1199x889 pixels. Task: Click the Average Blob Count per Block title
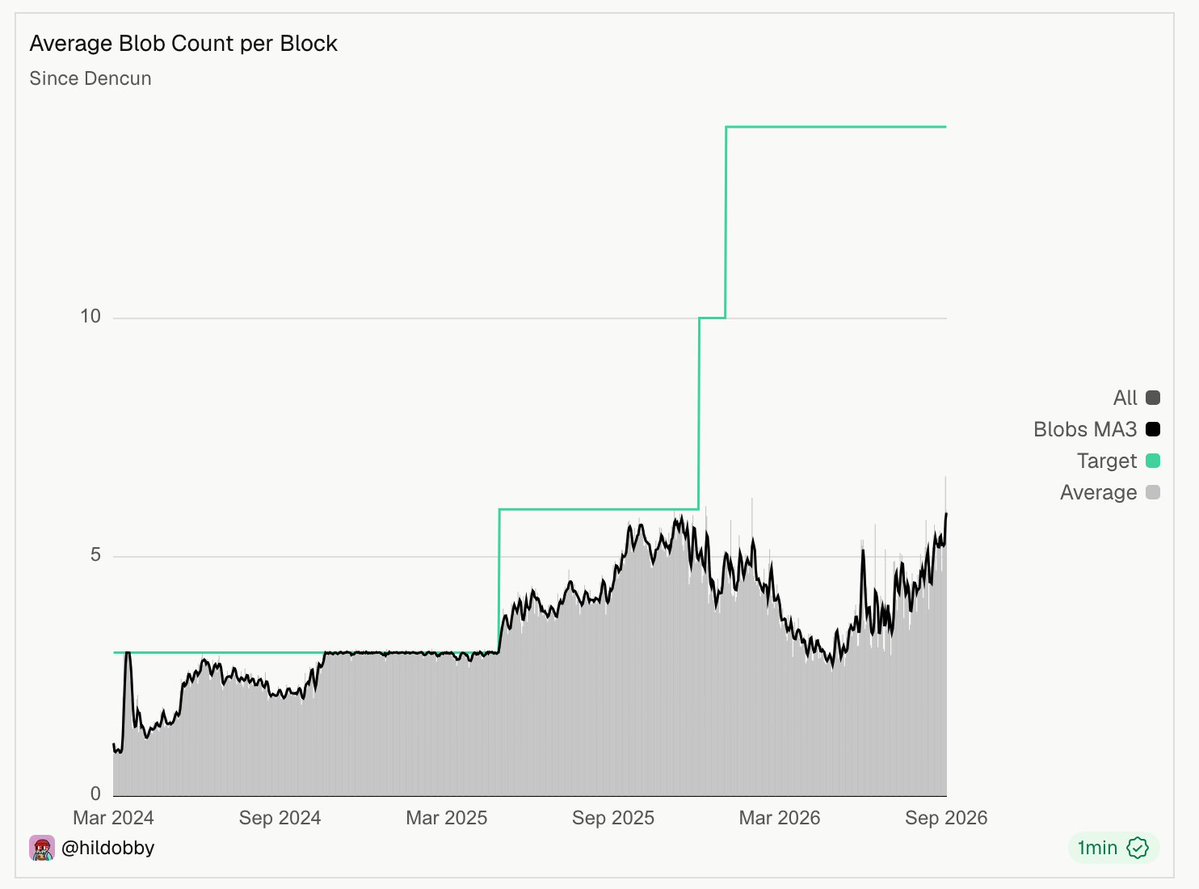pos(184,44)
